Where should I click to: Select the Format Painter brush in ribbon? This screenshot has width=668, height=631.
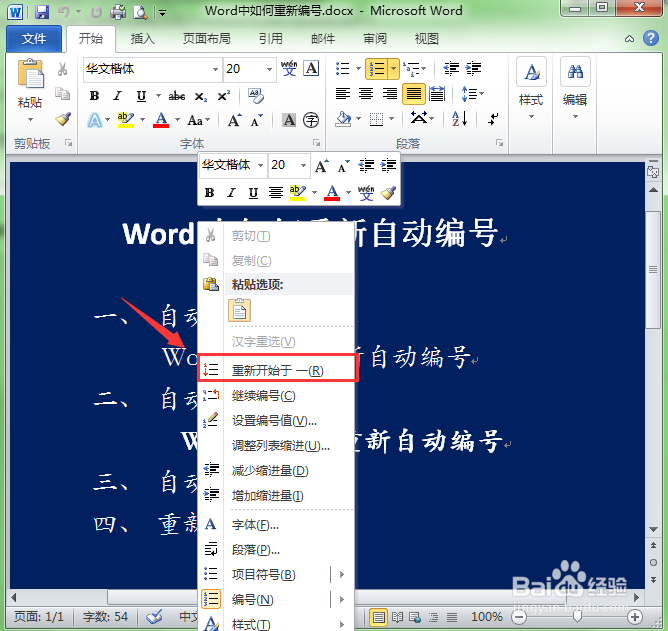pyautogui.click(x=63, y=118)
